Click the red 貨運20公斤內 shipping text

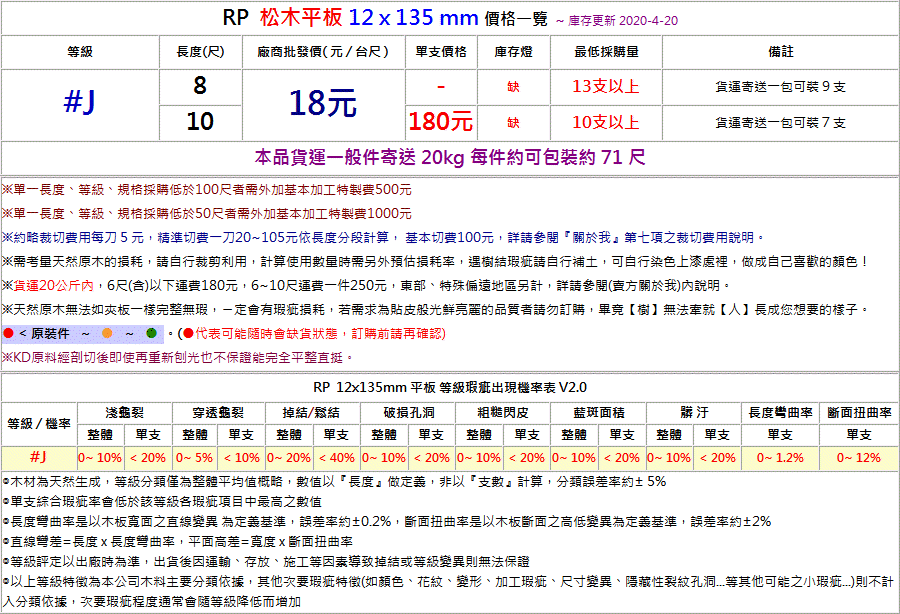(53, 285)
